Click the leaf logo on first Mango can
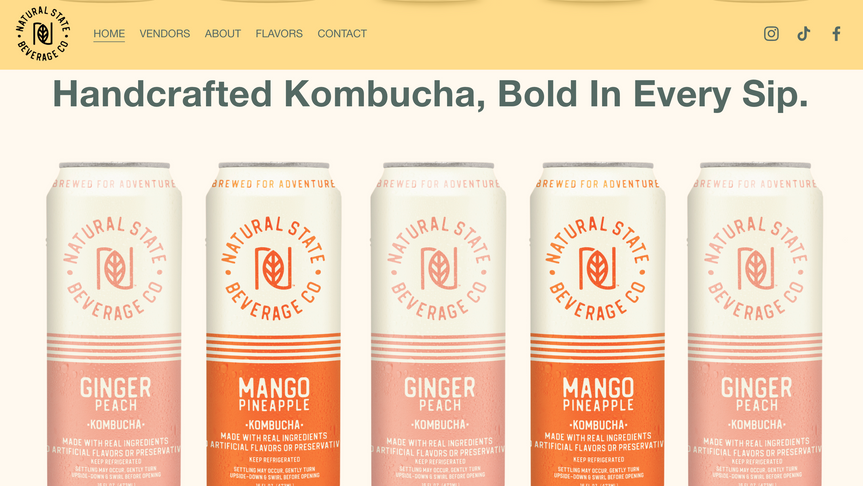The image size is (863, 486). (274, 269)
